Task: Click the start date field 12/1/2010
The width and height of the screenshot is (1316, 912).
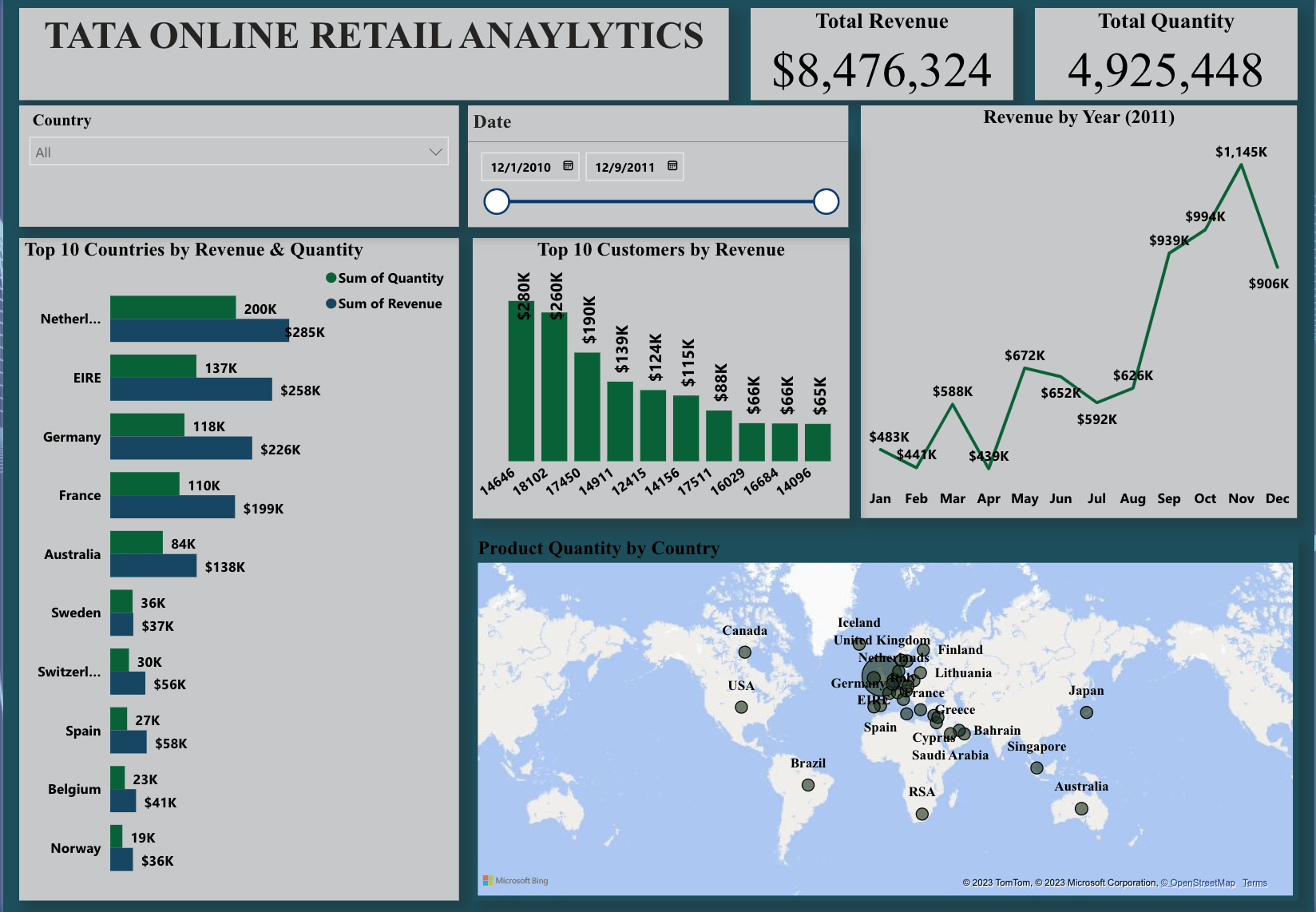Action: [x=521, y=167]
